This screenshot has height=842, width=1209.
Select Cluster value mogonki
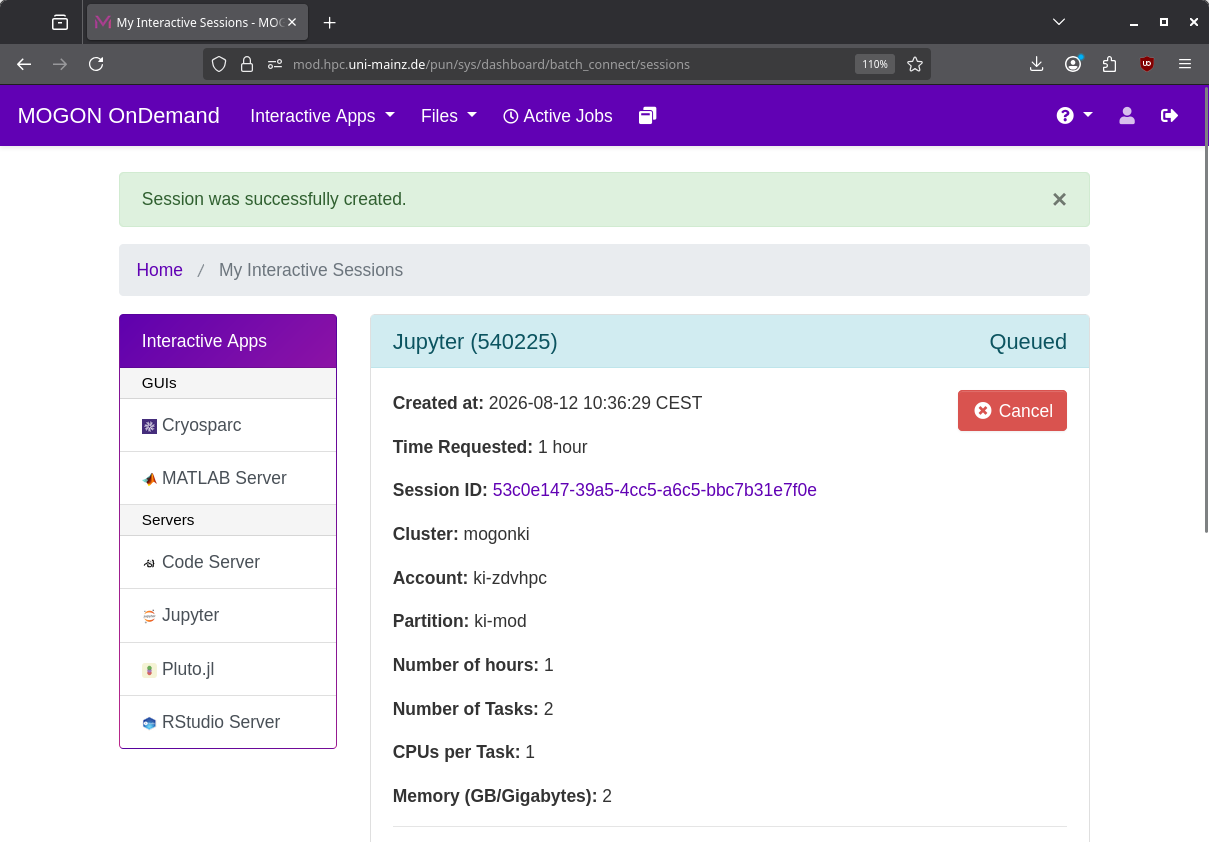497,534
